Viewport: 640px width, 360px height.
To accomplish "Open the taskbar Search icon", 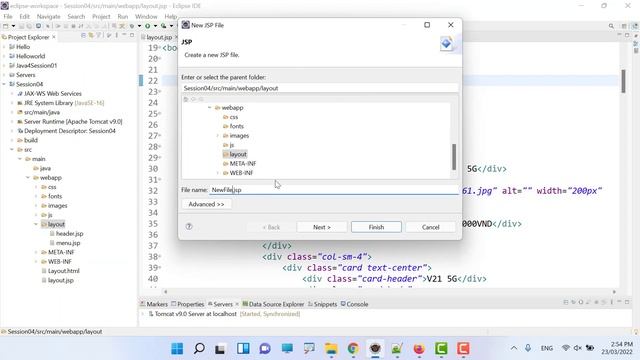I will click(x=199, y=349).
